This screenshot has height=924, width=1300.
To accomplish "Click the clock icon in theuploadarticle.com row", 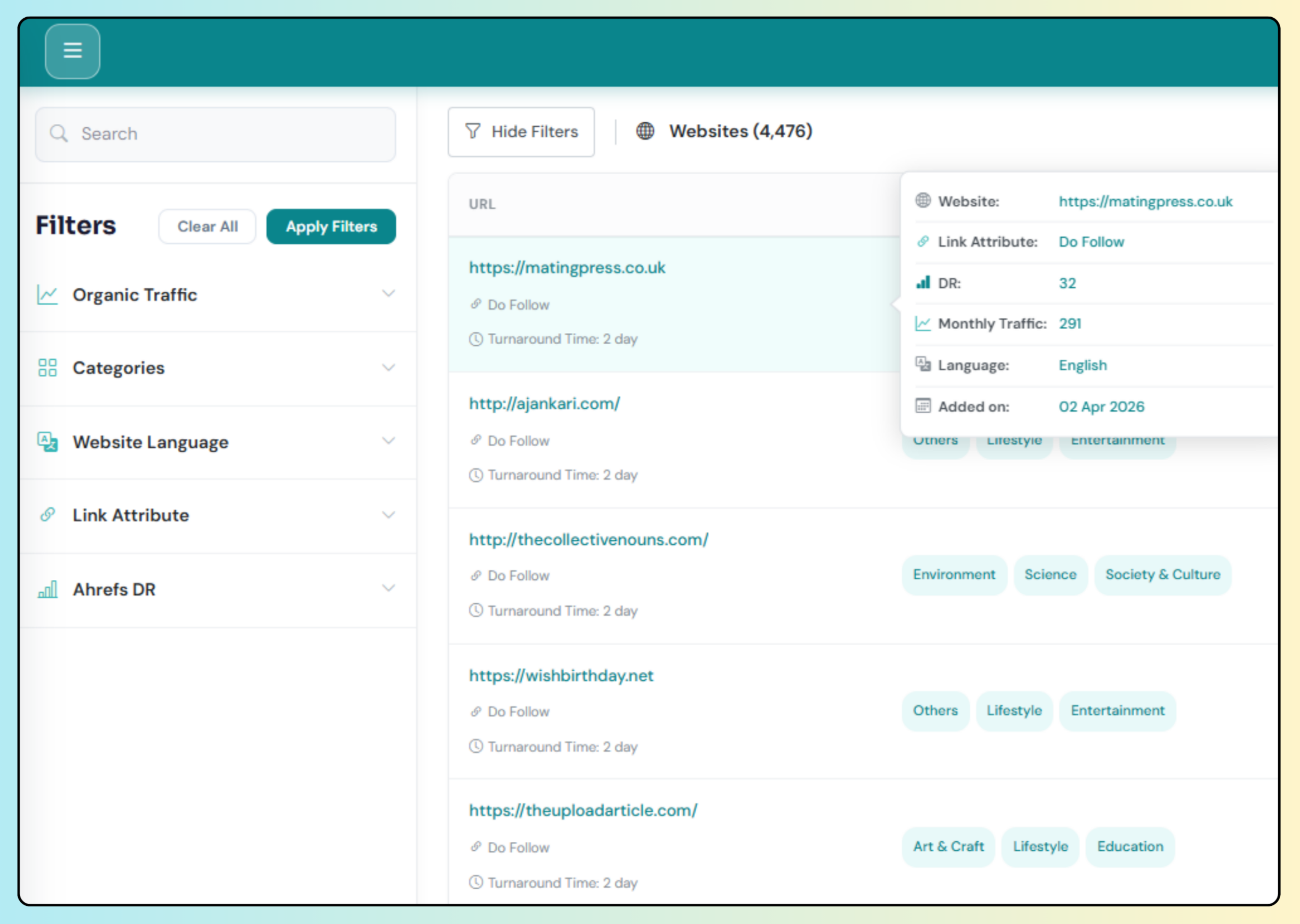I will [476, 882].
